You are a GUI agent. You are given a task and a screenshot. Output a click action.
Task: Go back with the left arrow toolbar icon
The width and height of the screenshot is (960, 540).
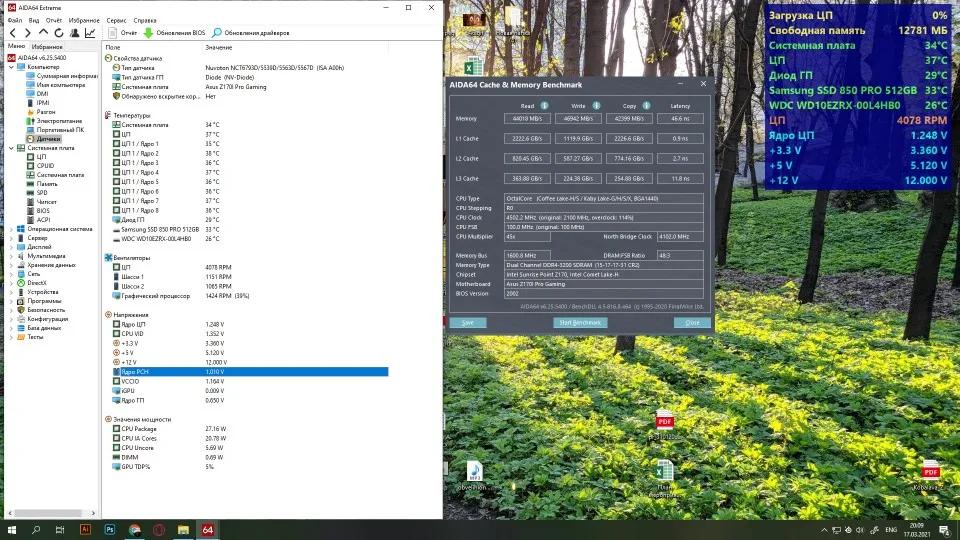point(12,33)
